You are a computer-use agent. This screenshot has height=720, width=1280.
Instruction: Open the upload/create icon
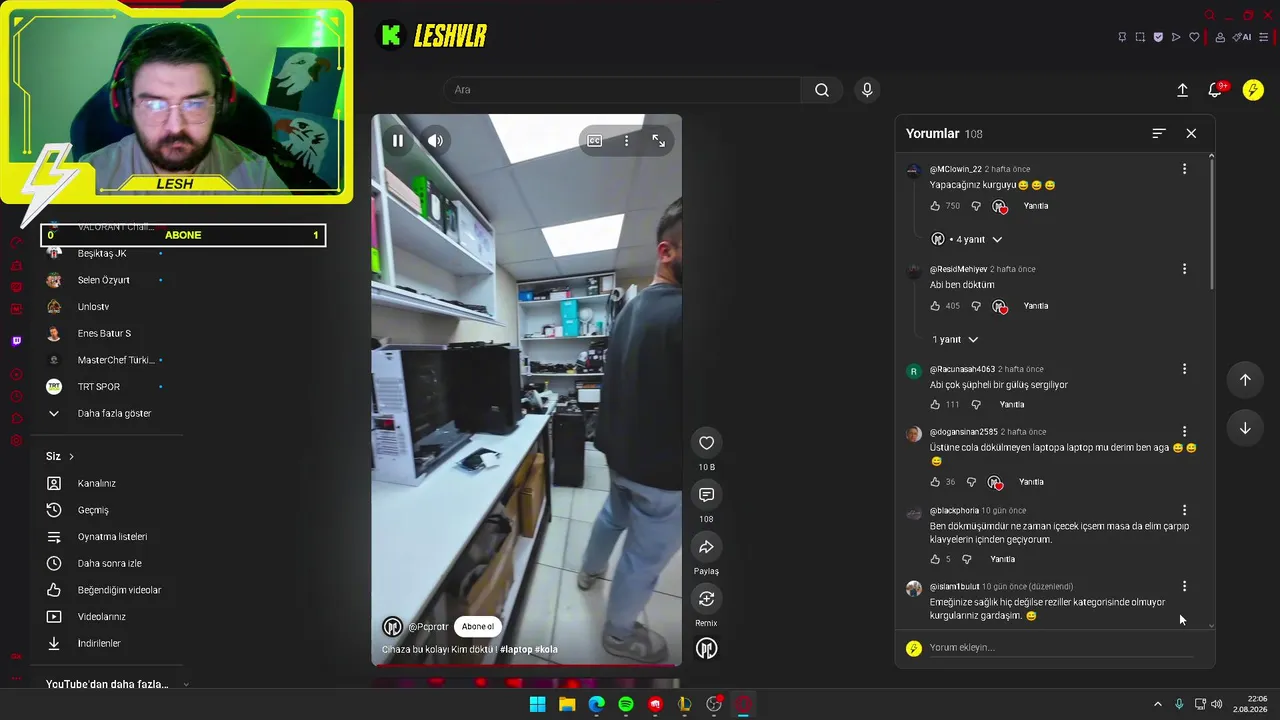[x=1182, y=90]
